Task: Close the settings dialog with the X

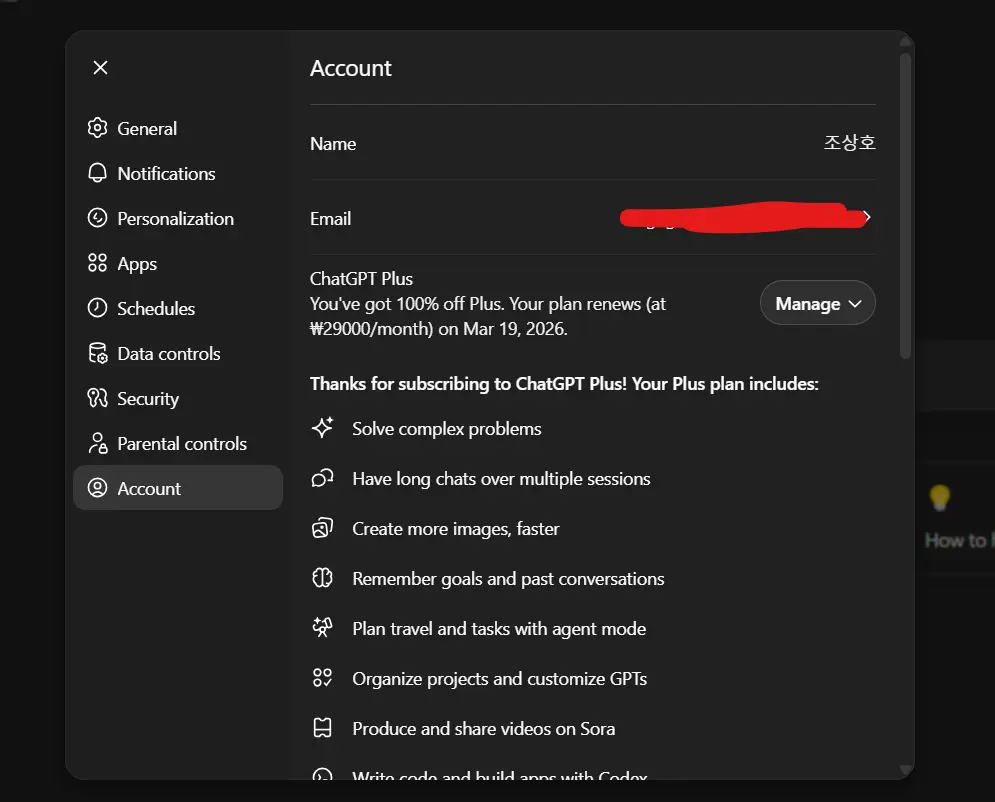Action: click(100, 67)
